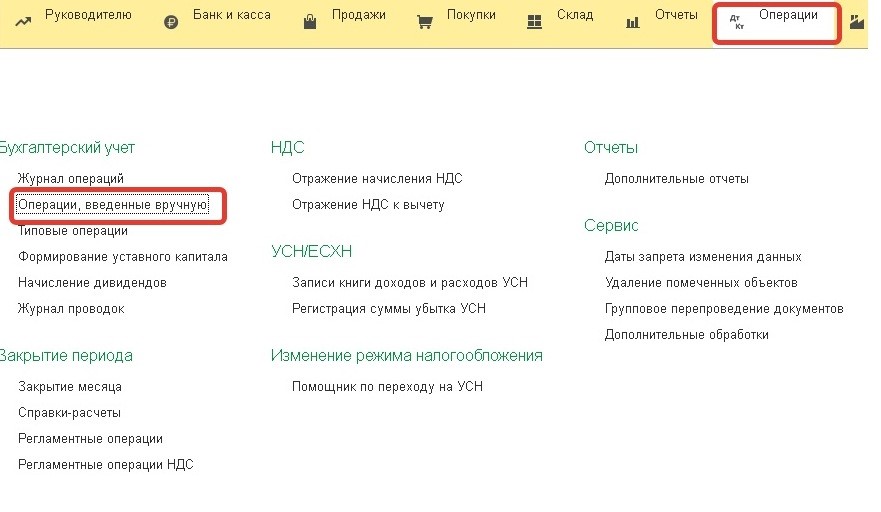Open Формирование уставного капитала
This screenshot has width=881, height=512.
[122, 257]
